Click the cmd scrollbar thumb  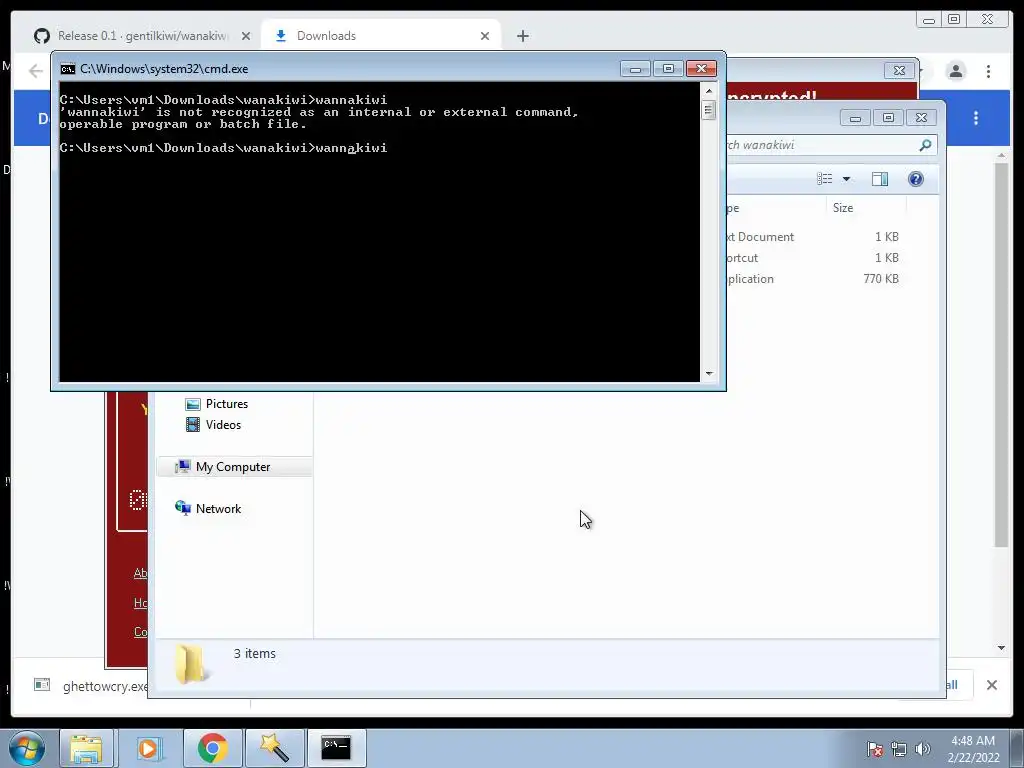click(709, 110)
